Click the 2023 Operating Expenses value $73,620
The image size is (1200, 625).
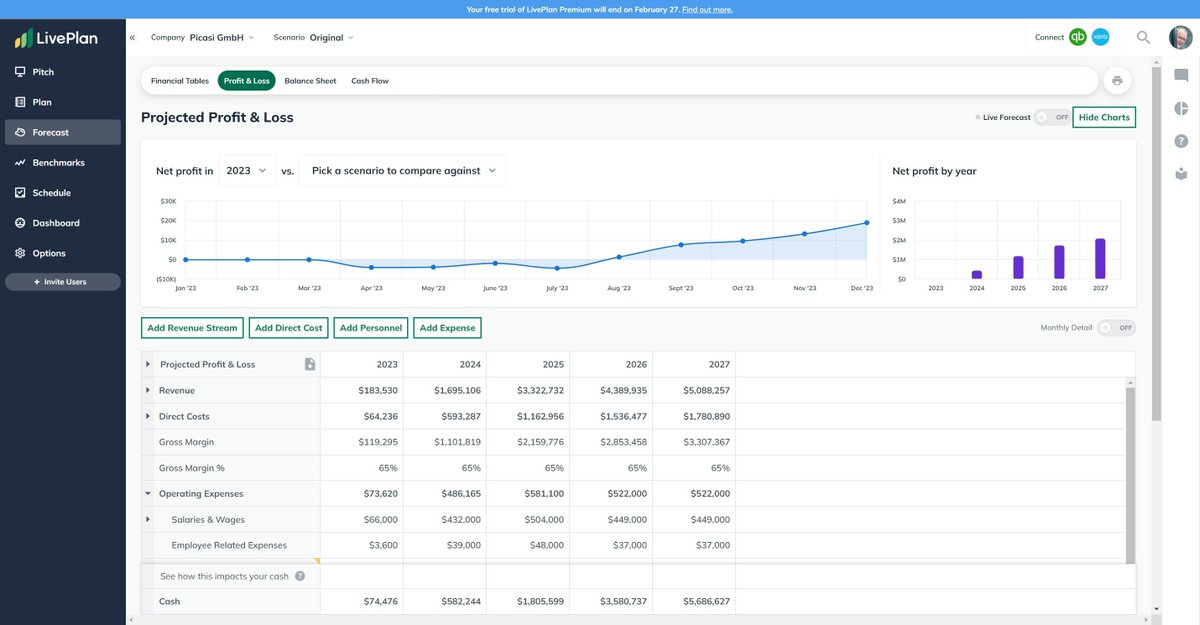[x=378, y=493]
